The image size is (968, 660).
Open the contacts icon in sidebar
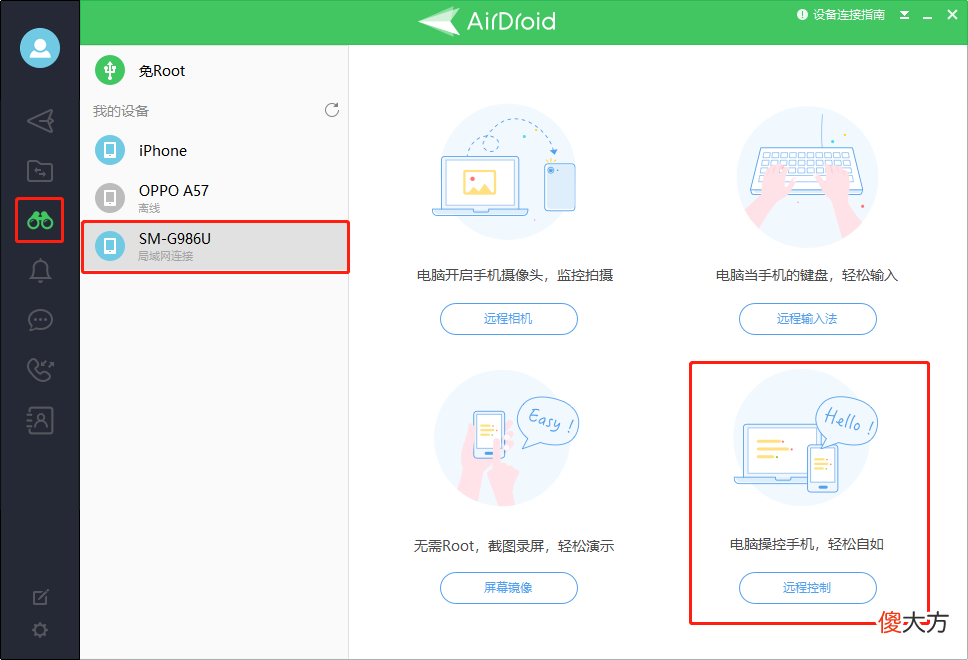pos(40,420)
